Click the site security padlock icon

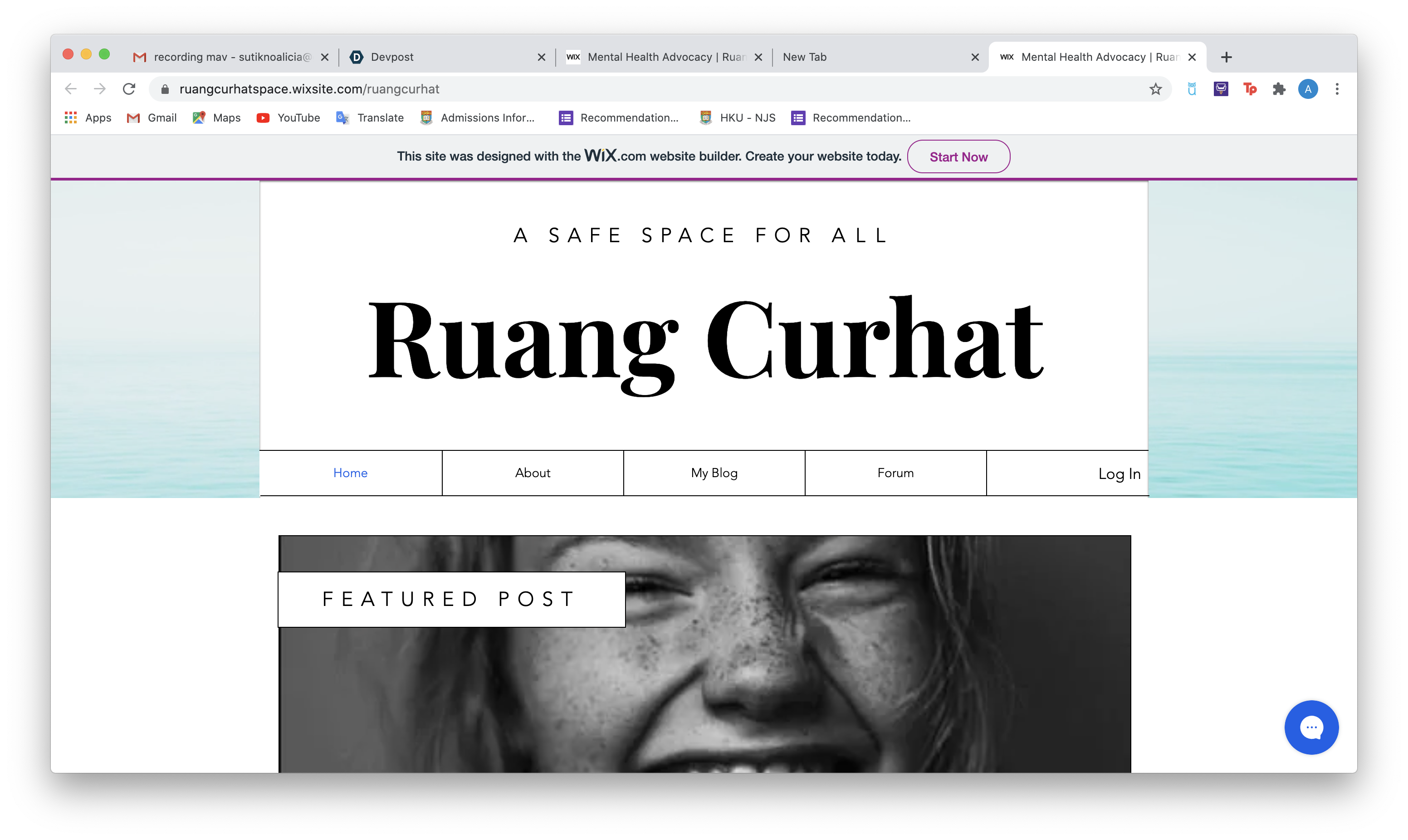(x=165, y=89)
